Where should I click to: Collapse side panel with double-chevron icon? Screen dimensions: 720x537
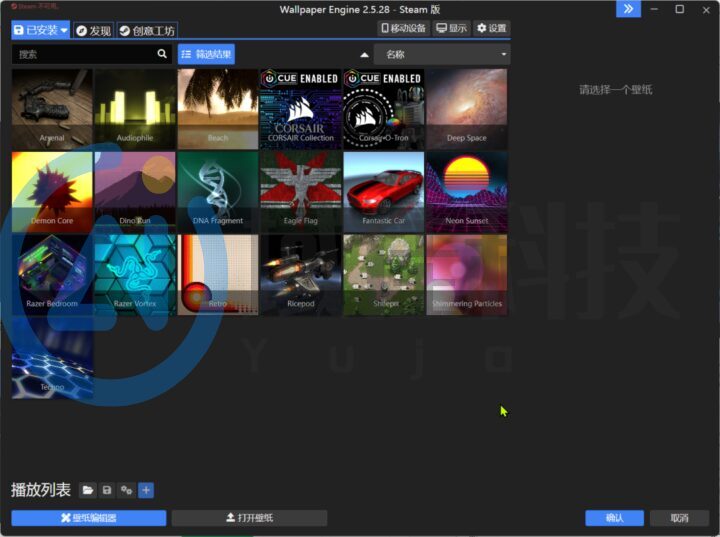coord(628,9)
